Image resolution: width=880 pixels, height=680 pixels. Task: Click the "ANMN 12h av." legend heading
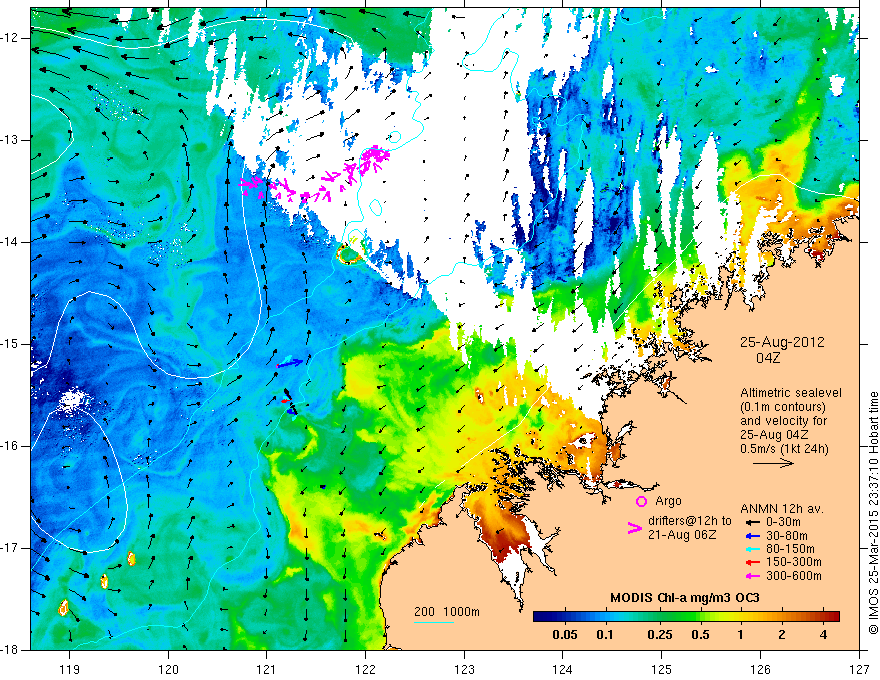[782, 509]
